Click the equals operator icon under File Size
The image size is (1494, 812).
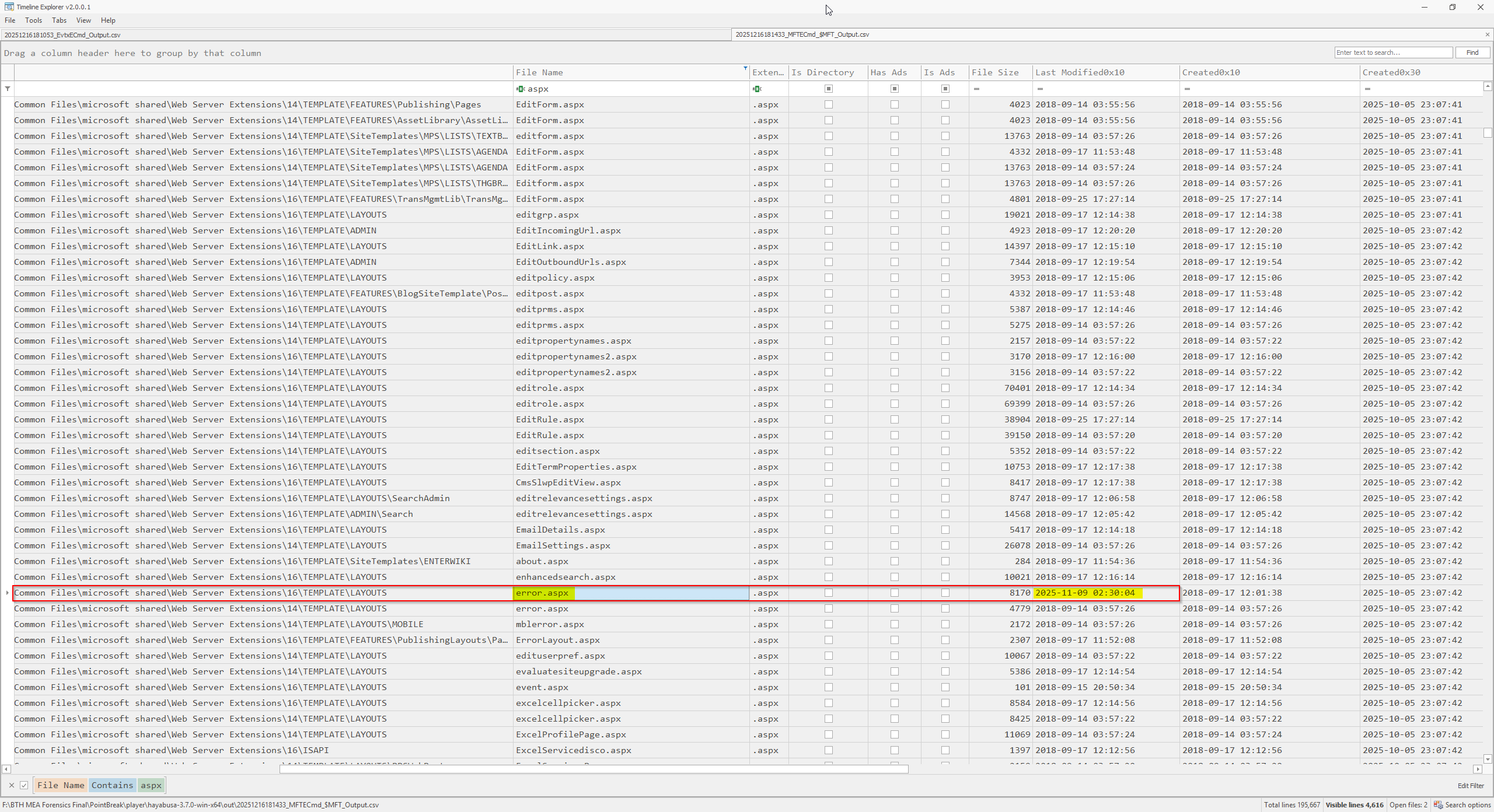pos(976,89)
